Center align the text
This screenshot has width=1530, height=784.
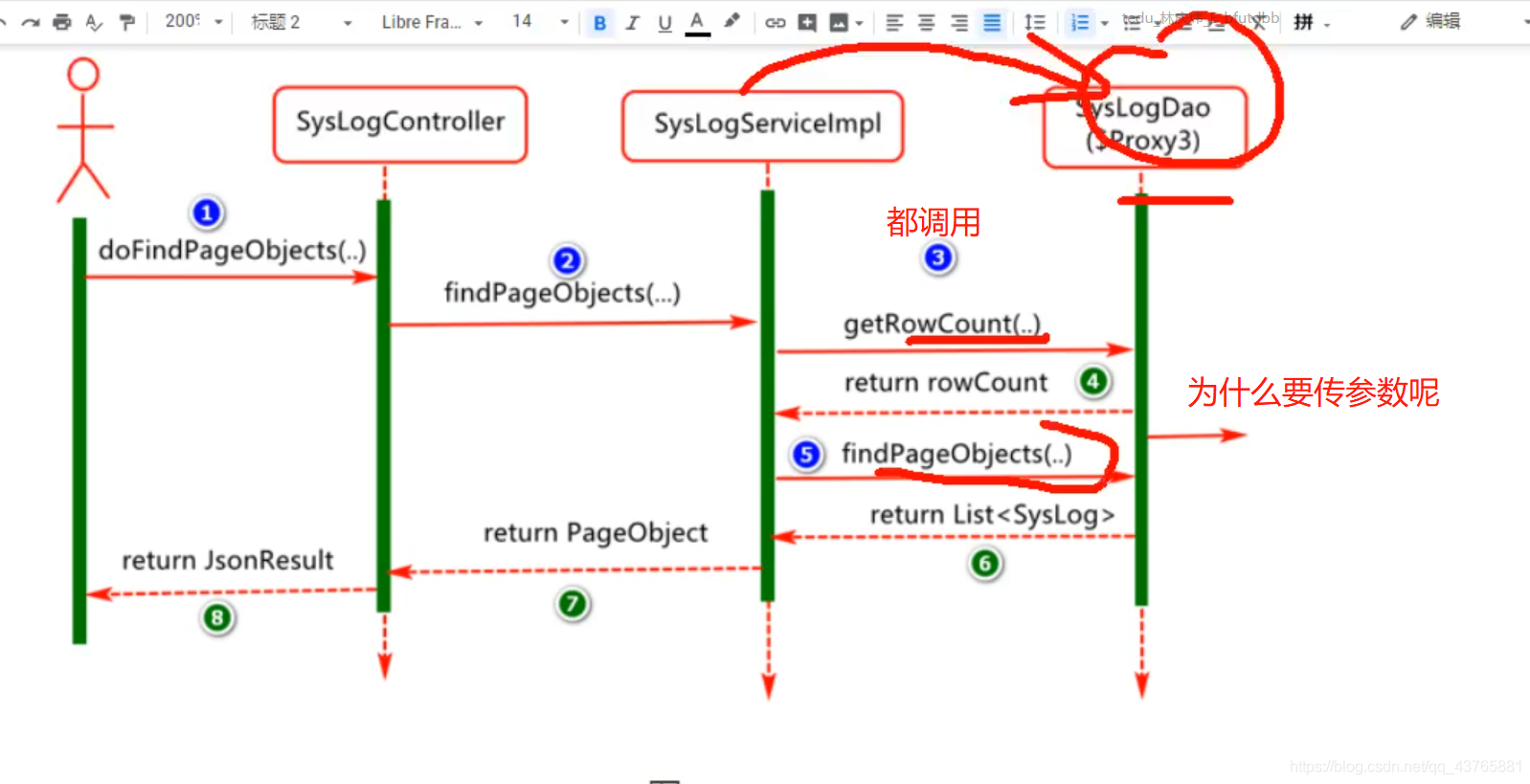pos(926,22)
